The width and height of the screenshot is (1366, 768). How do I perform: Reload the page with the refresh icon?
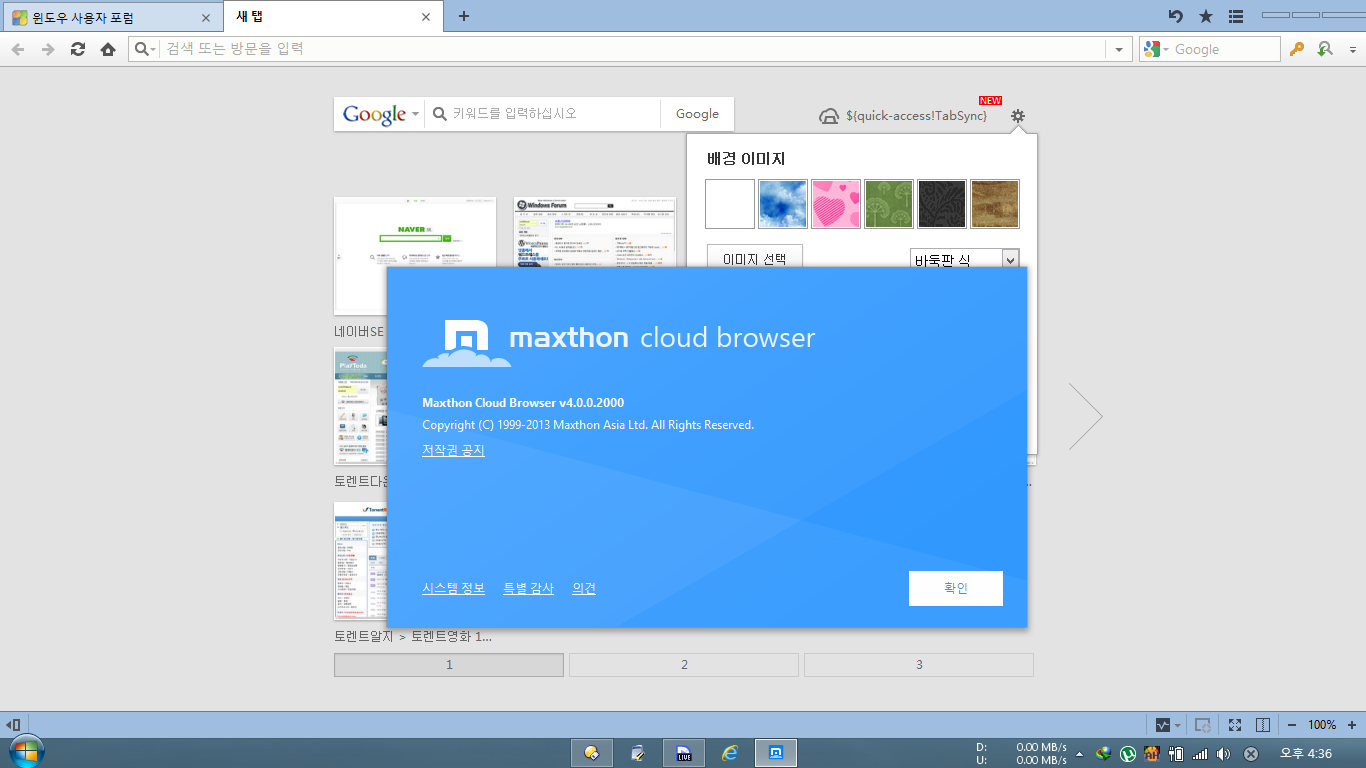click(78, 49)
